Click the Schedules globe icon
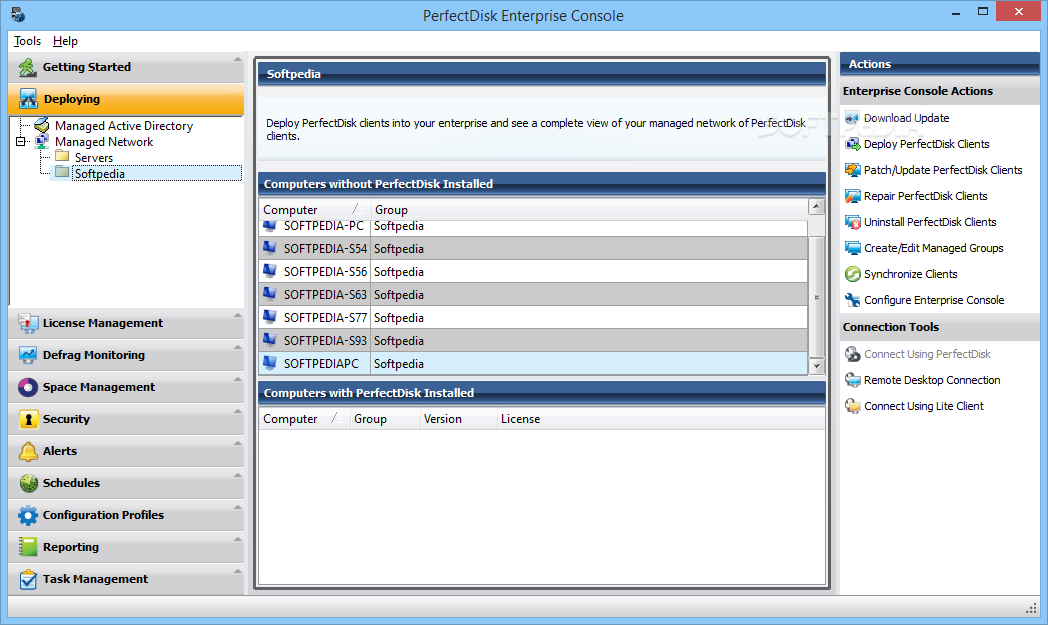This screenshot has width=1048, height=625. coord(28,483)
